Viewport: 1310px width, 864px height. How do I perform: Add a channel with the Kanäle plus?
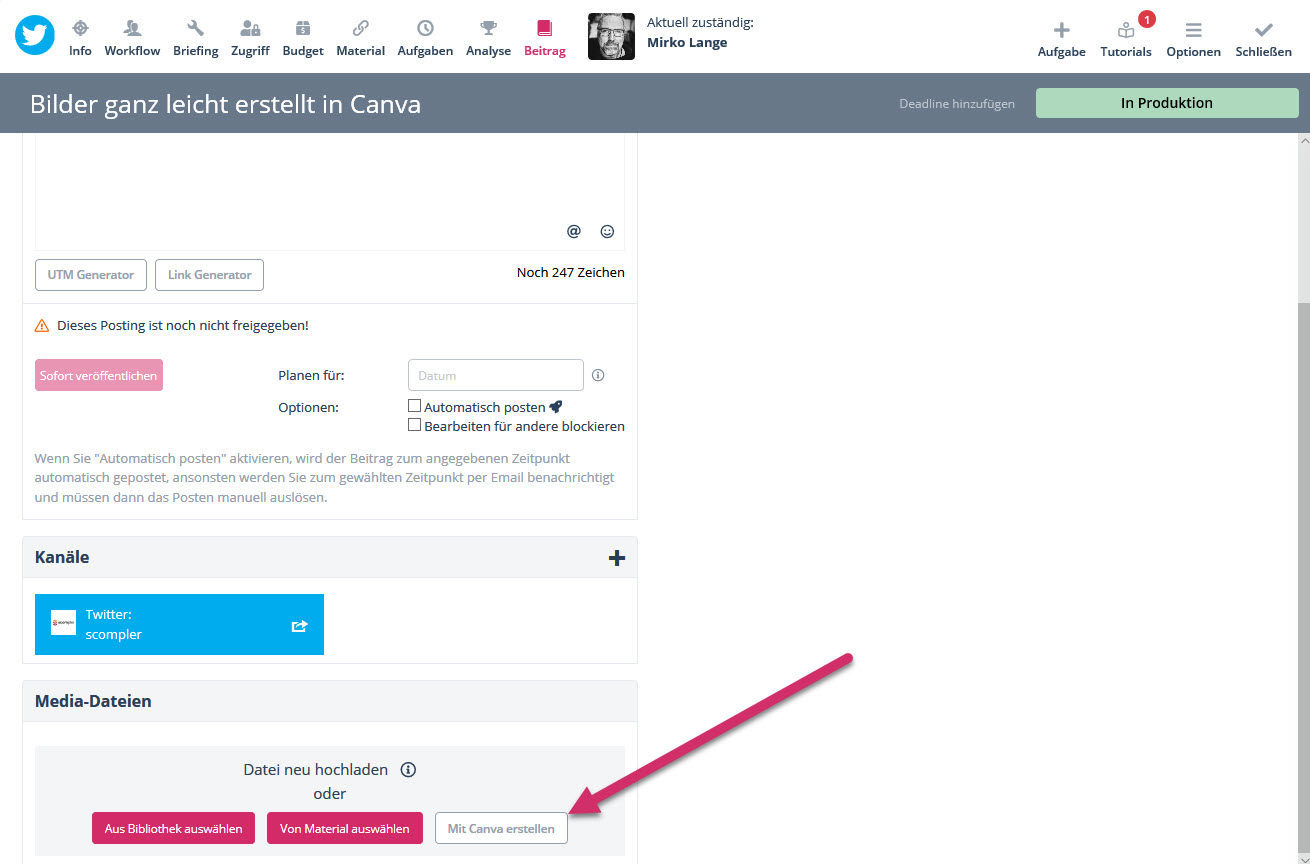[x=616, y=558]
